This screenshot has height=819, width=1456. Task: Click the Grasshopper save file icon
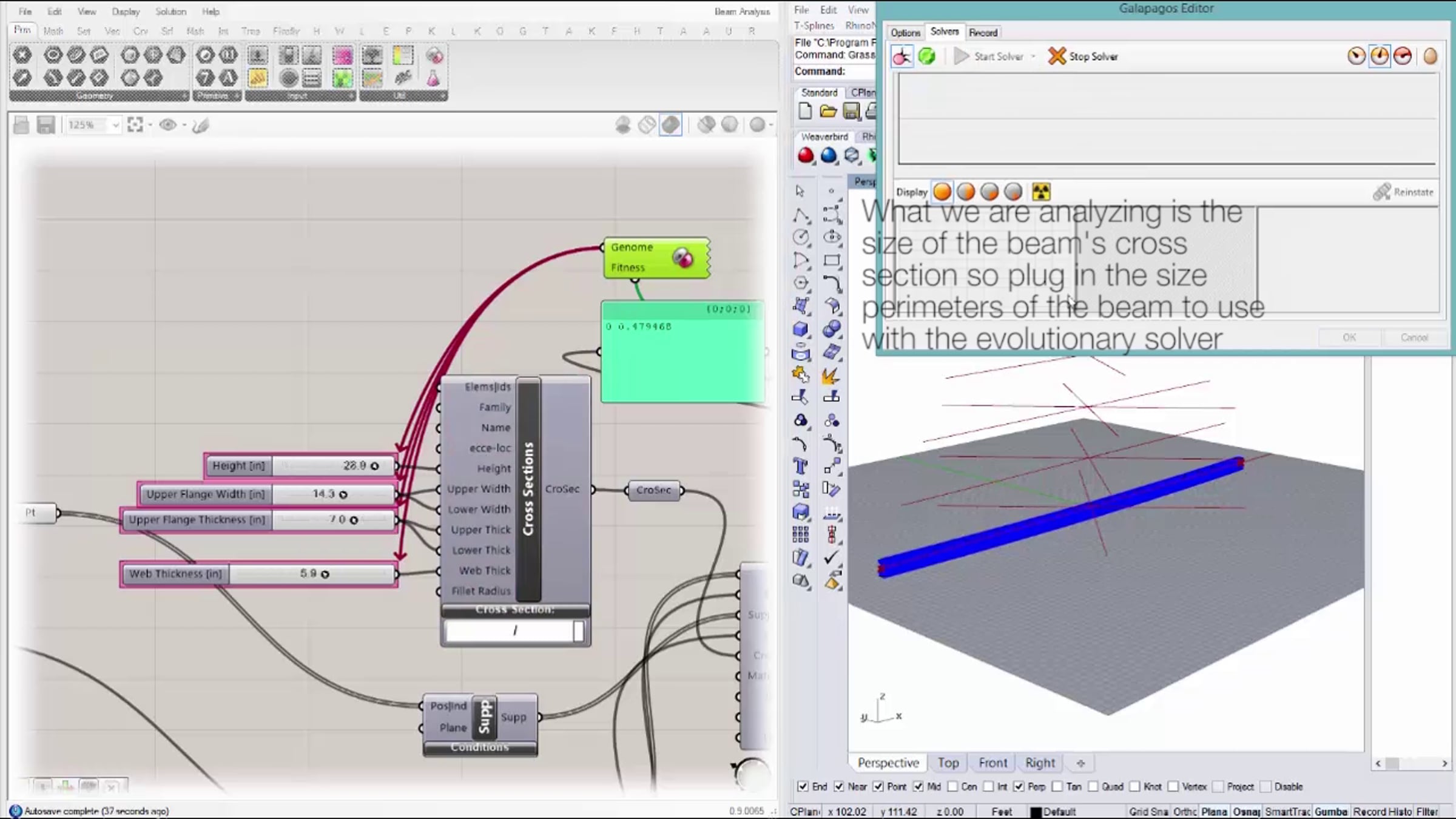pyautogui.click(x=45, y=125)
